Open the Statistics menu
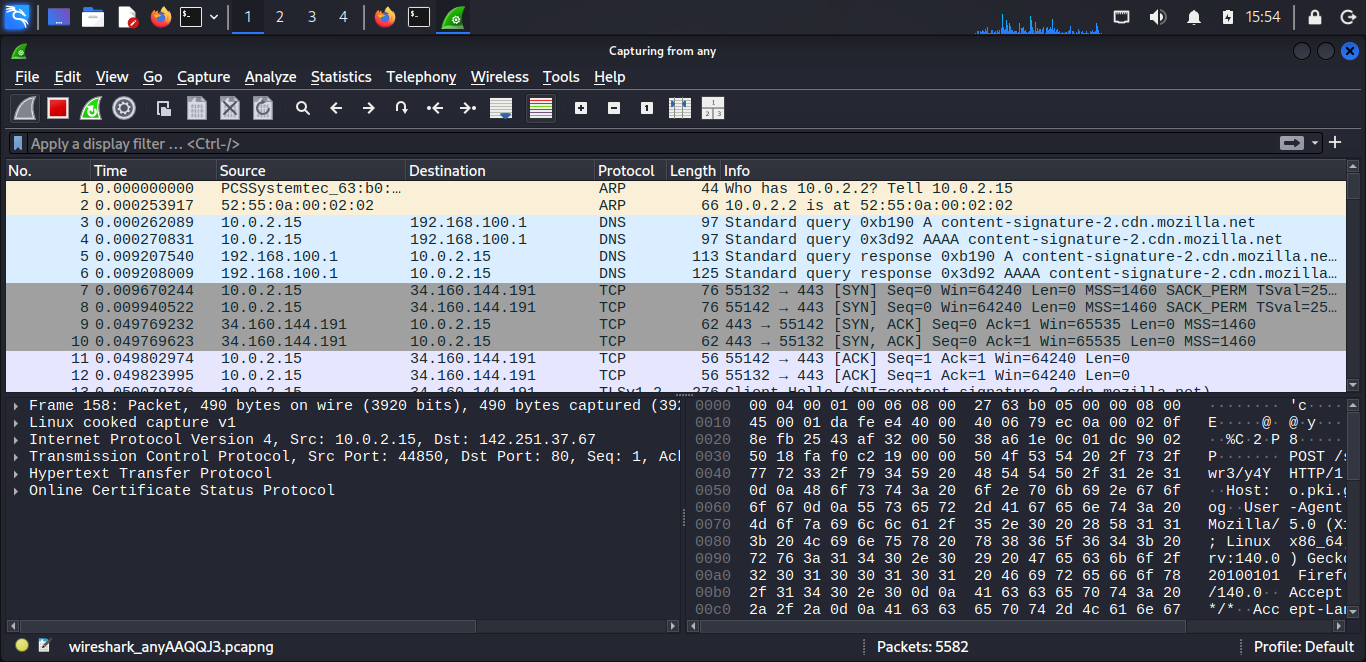1366x662 pixels. tap(341, 77)
